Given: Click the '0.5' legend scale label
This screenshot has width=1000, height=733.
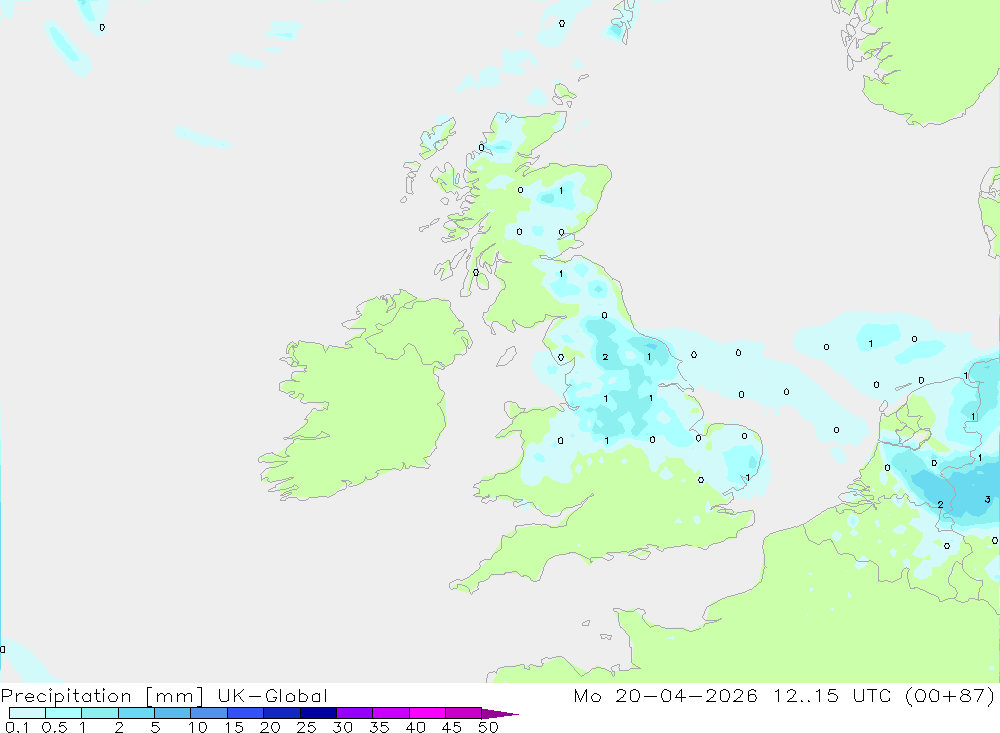Looking at the screenshot, I should 54,727.
